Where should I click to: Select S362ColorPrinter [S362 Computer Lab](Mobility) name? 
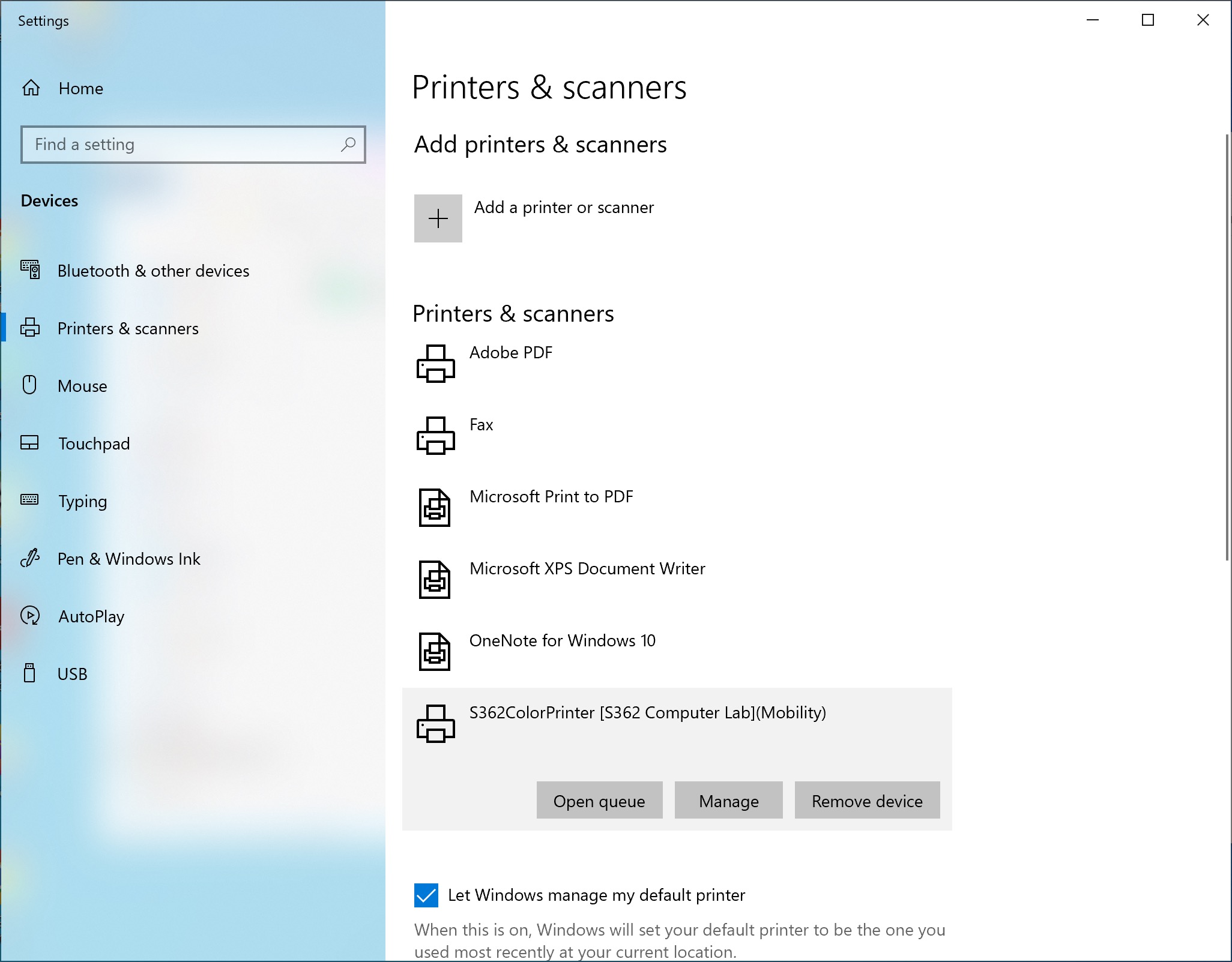pyautogui.click(x=648, y=712)
